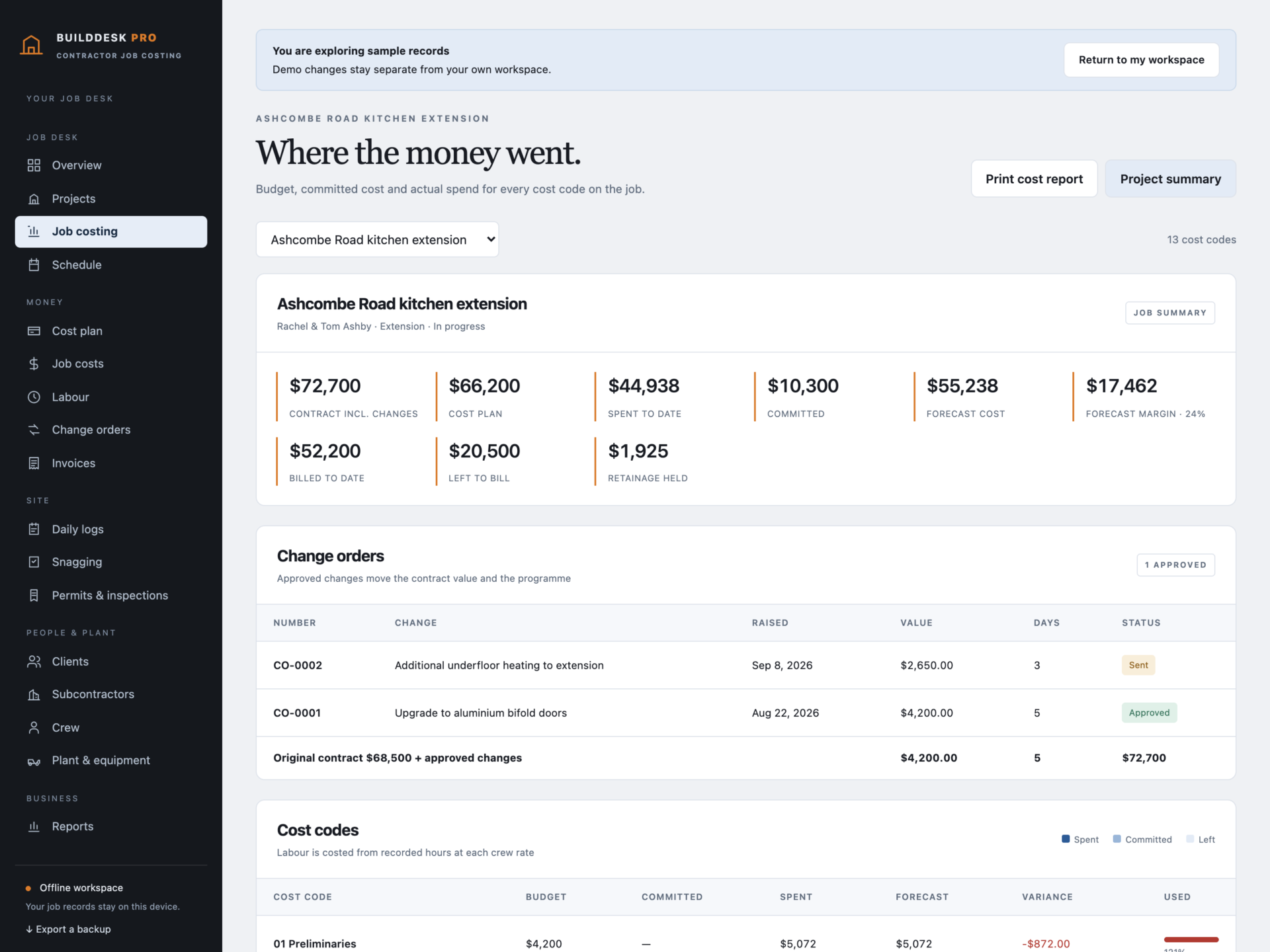Click the Permits & inspections icon
1270x952 pixels.
34,596
